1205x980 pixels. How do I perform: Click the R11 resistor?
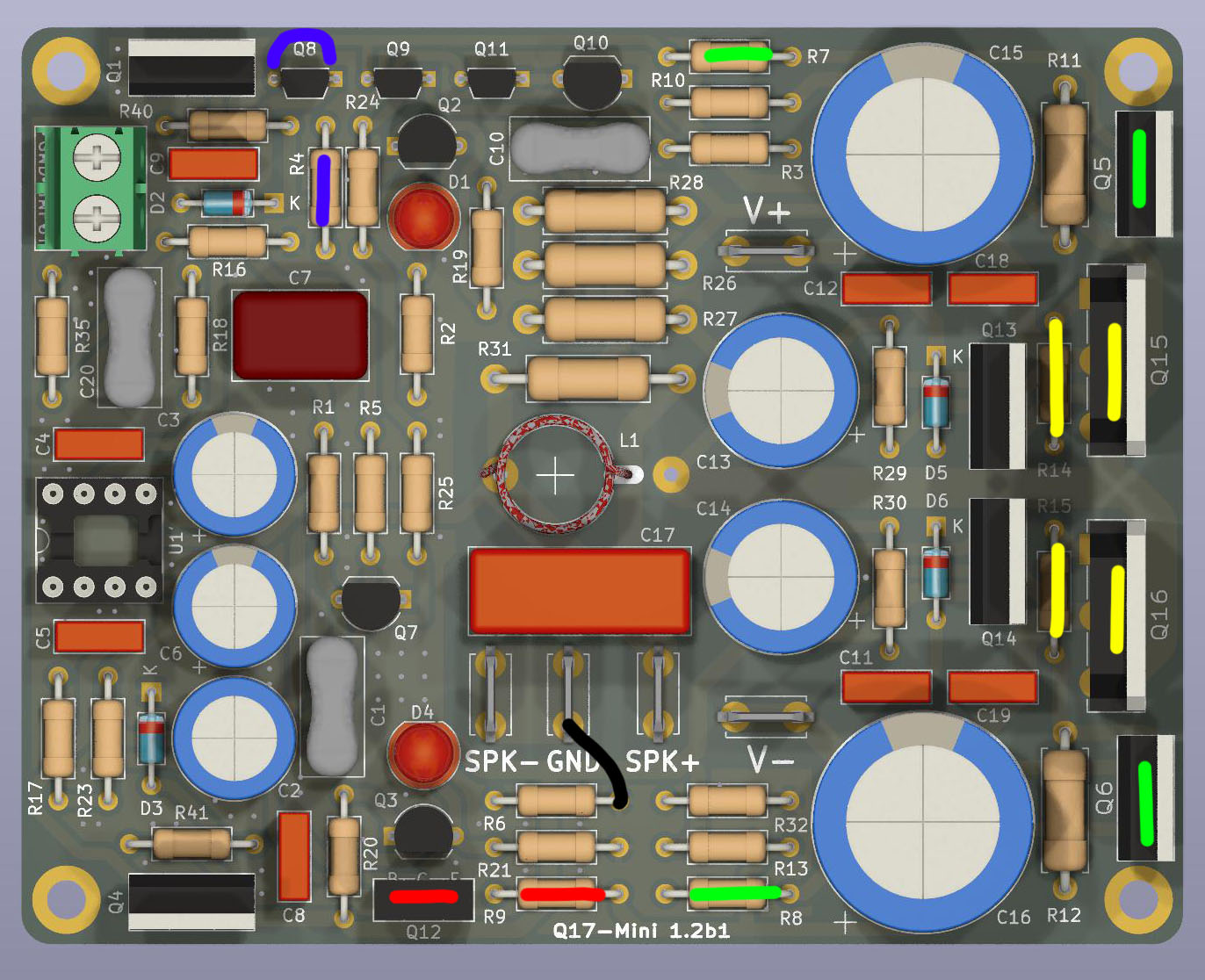pyautogui.click(x=1064, y=163)
